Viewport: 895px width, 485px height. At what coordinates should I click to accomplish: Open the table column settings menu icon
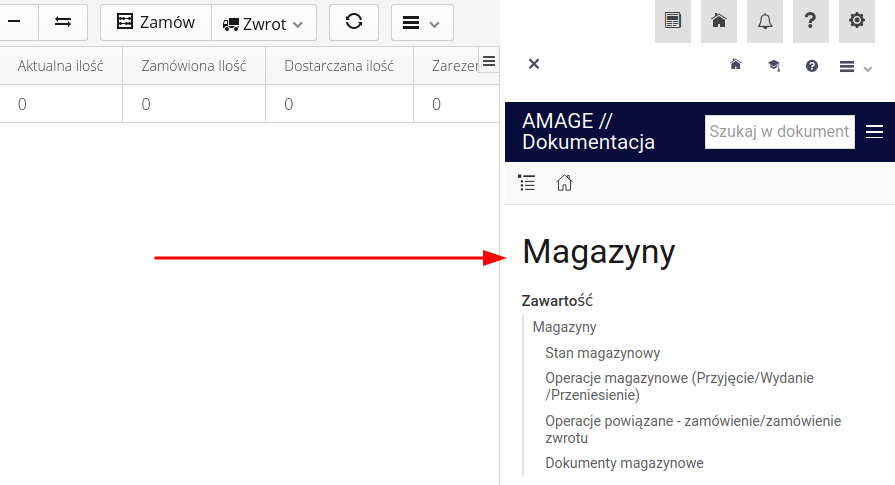click(489, 62)
